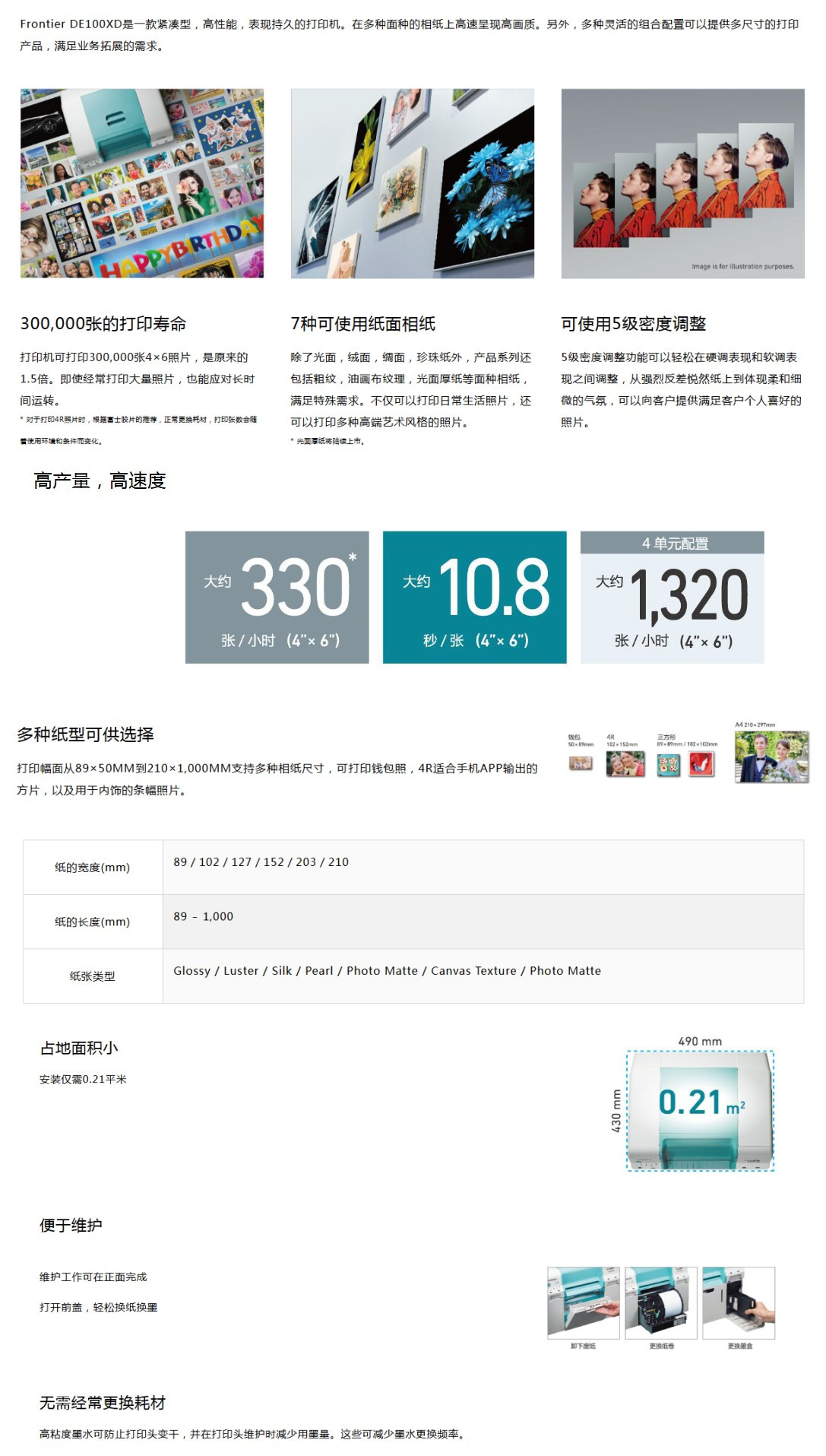826x1456 pixels.
Task: Select the gray 330 sheets per hour tile
Action: point(277,597)
